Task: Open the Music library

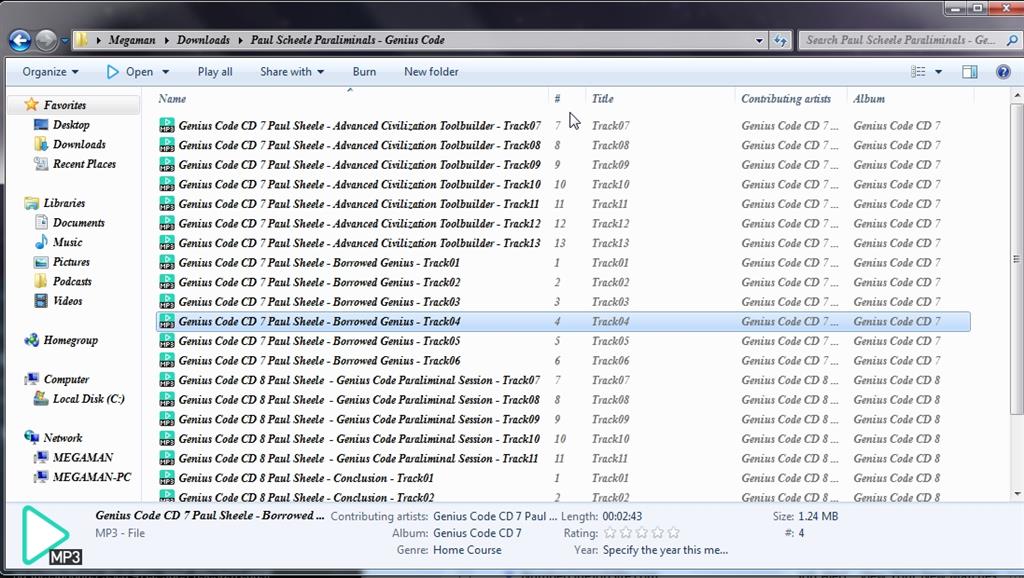Action: click(x=67, y=242)
